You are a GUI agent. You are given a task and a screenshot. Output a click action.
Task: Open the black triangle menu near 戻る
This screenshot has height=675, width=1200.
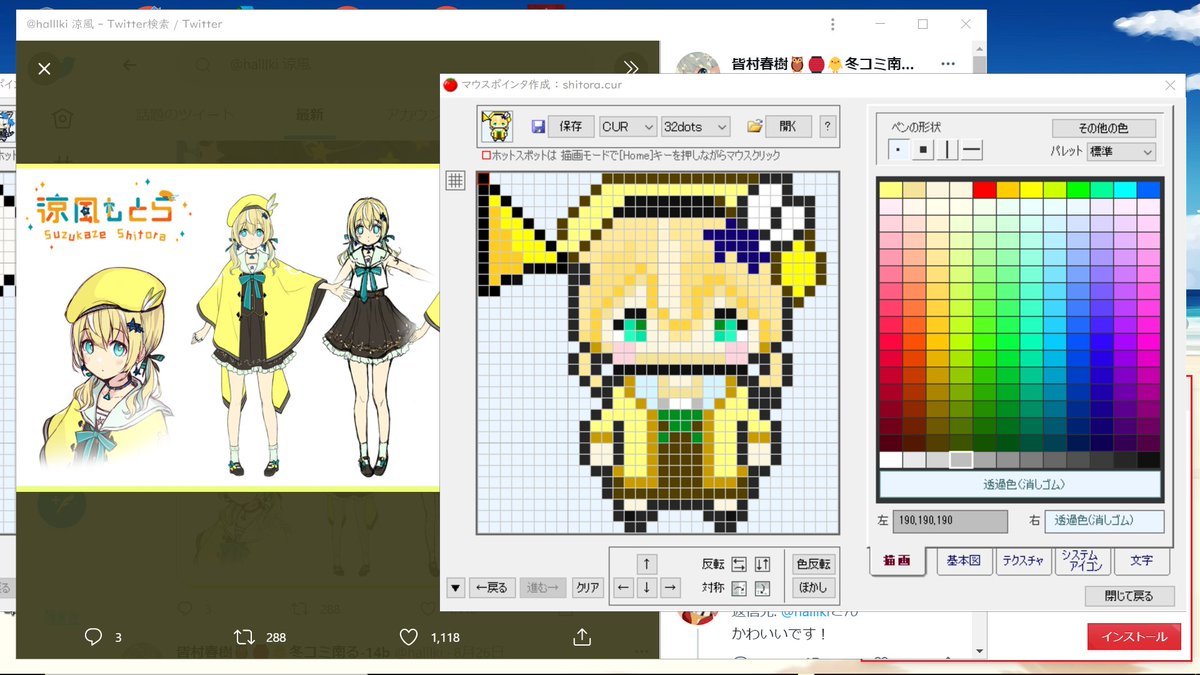tap(455, 588)
